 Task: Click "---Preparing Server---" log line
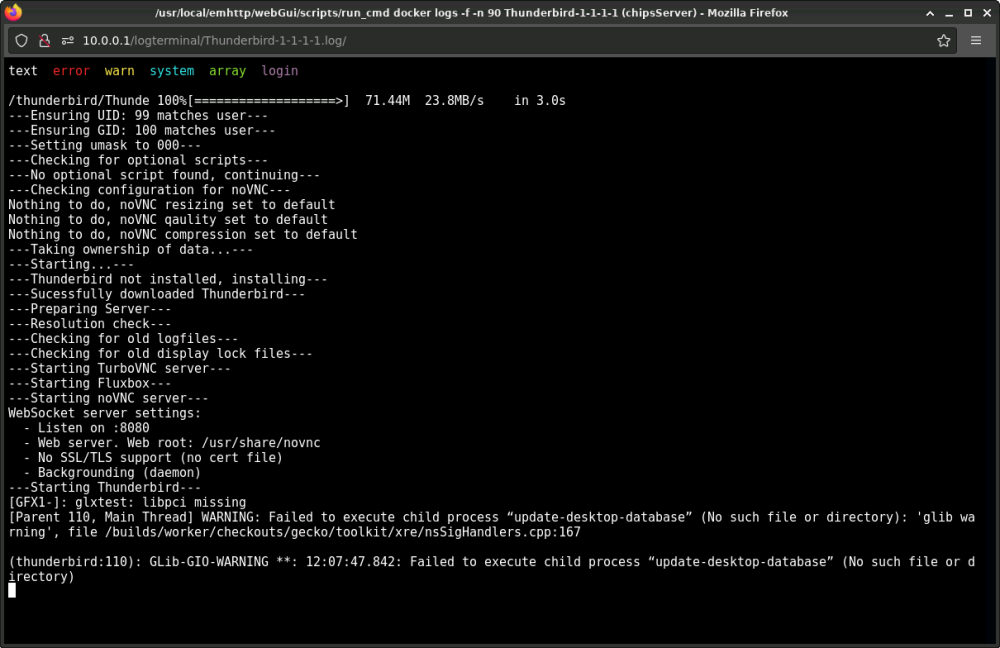[90, 309]
